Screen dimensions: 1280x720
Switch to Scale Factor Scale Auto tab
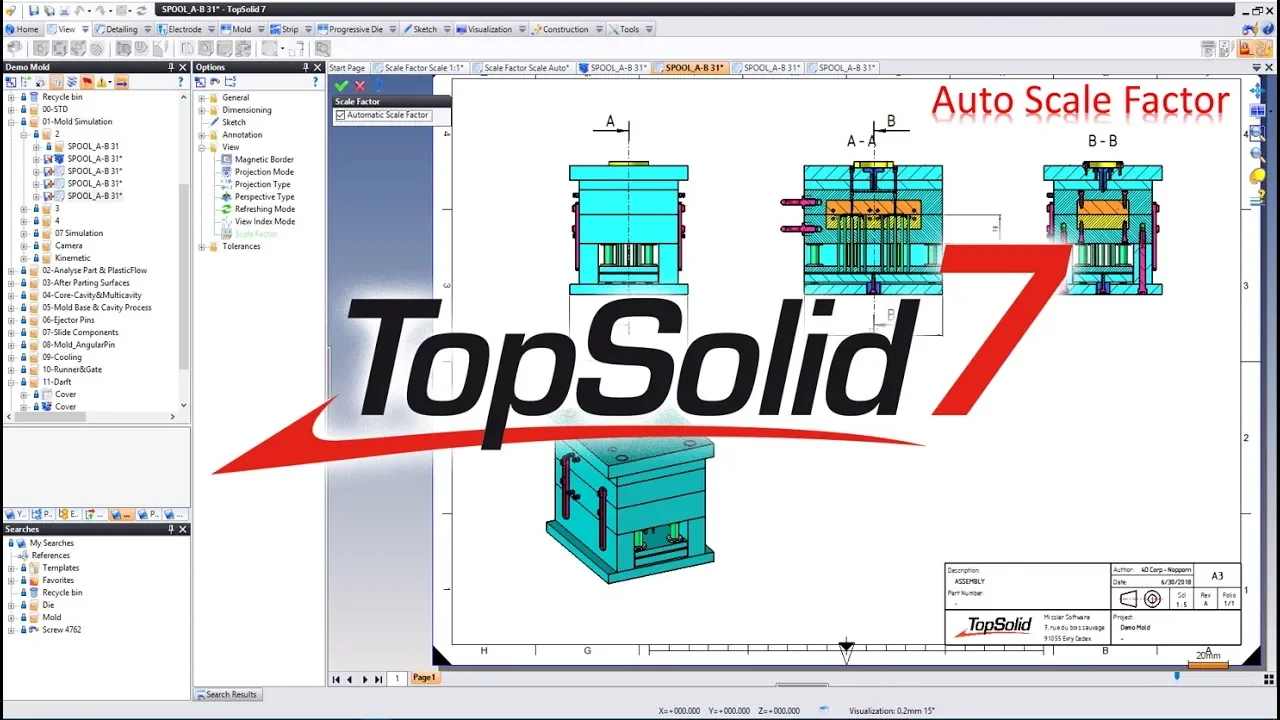pos(521,68)
